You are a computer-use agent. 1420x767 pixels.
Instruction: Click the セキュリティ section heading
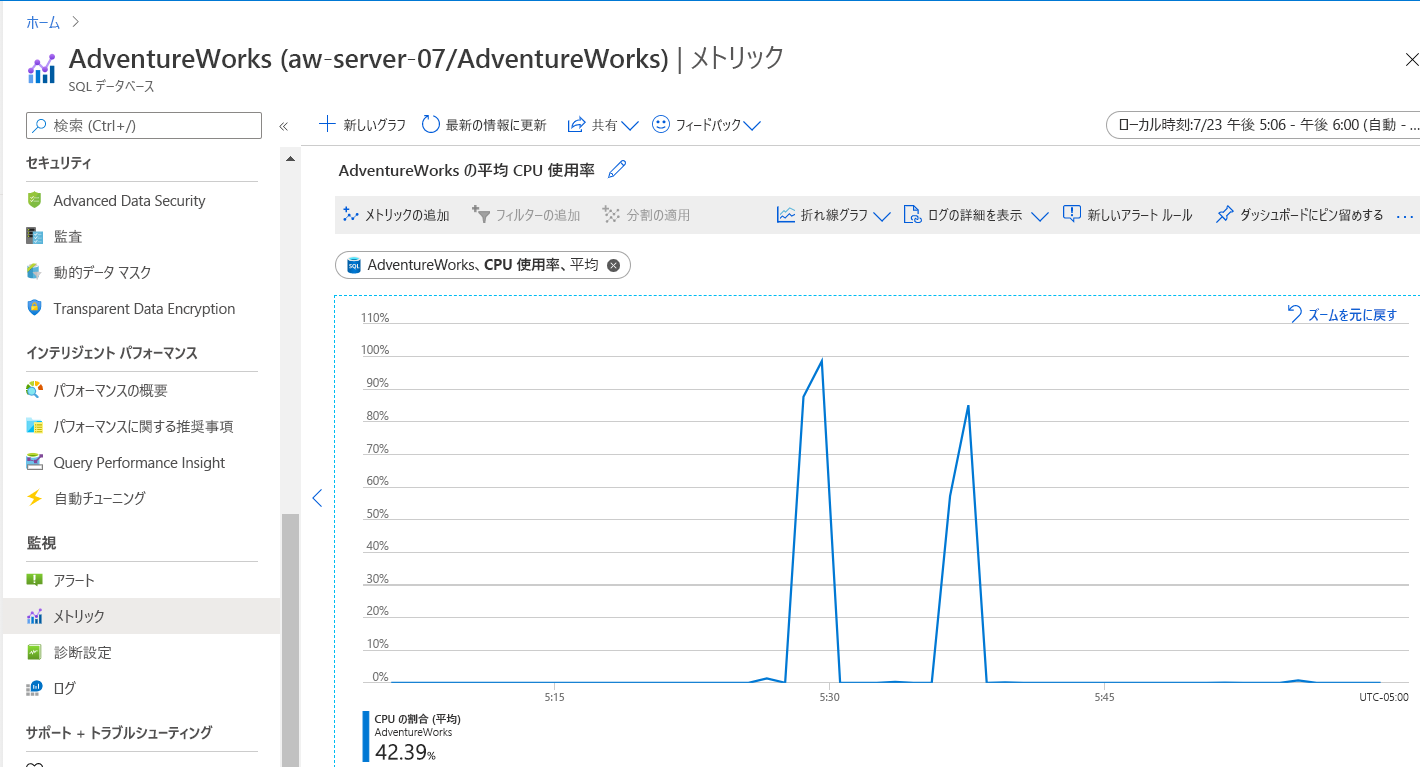point(59,162)
